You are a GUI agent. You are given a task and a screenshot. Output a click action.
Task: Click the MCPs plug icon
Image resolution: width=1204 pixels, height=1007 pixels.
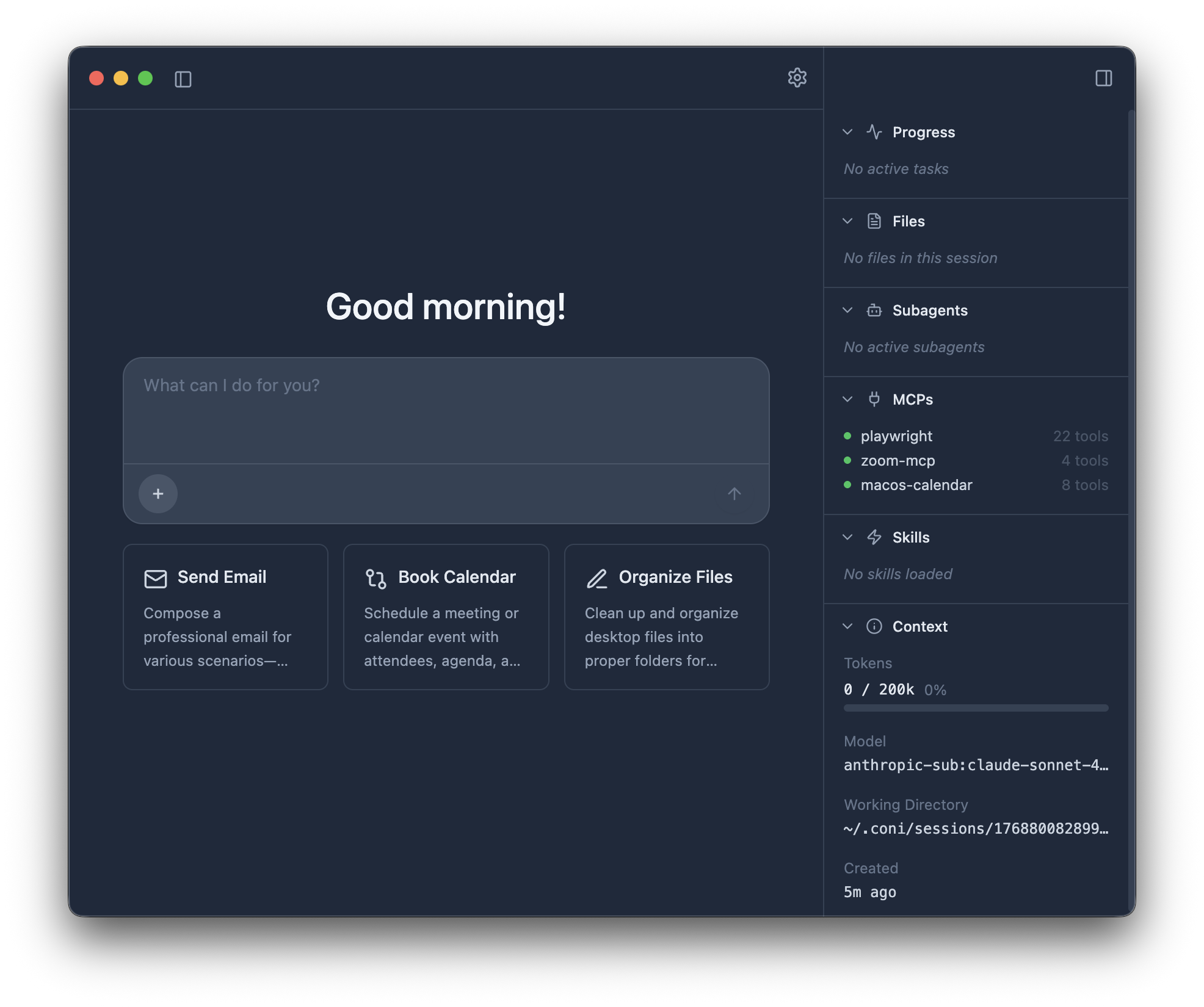click(874, 399)
